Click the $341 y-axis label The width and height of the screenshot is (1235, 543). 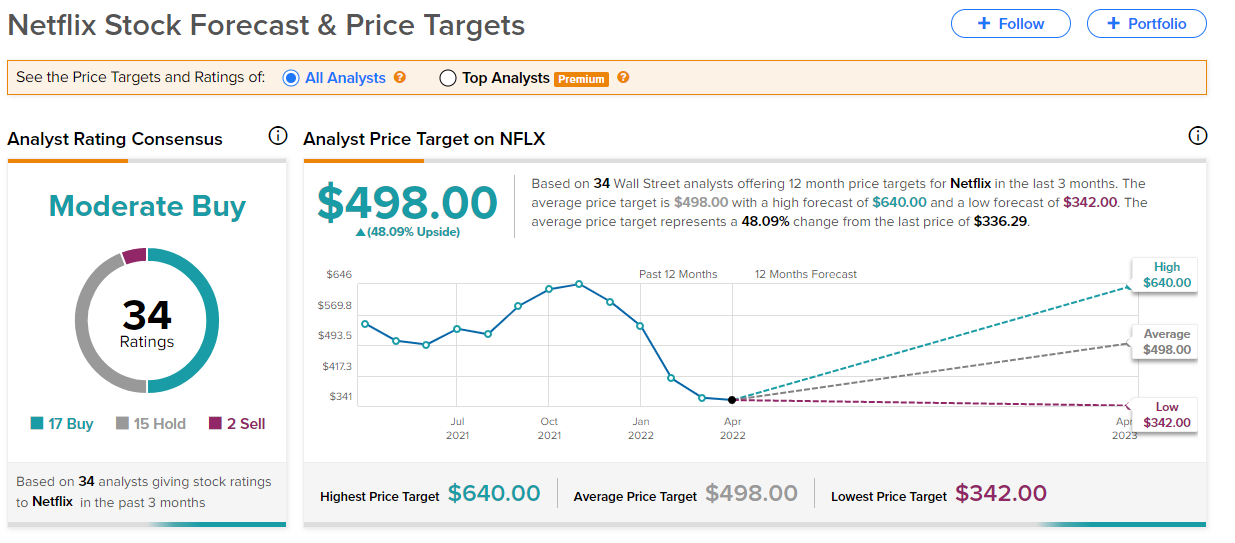tap(339, 397)
